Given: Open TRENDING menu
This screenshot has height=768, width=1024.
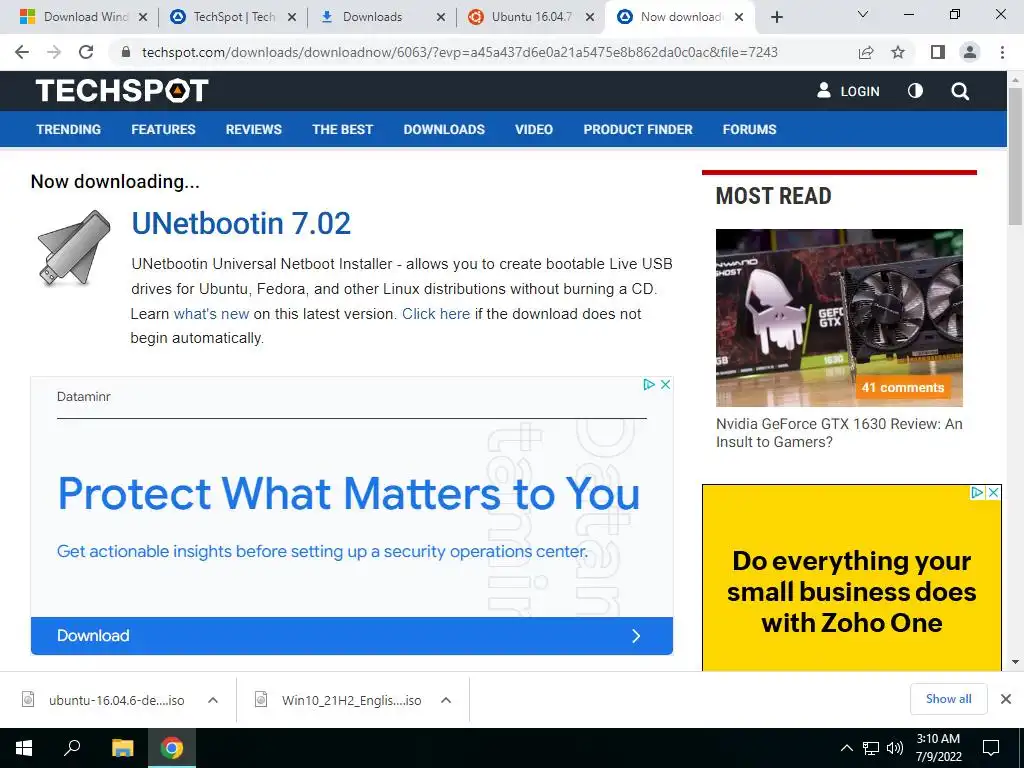Looking at the screenshot, I should (x=69, y=129).
